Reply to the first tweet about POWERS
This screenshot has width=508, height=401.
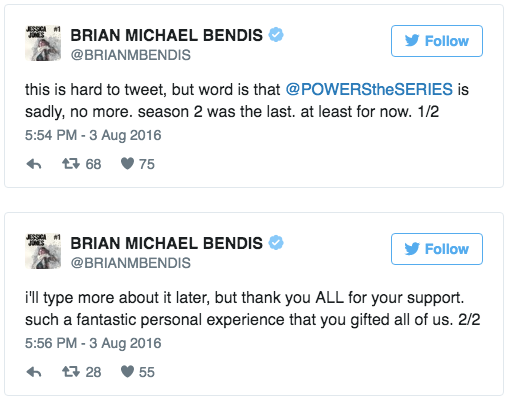click(34, 164)
